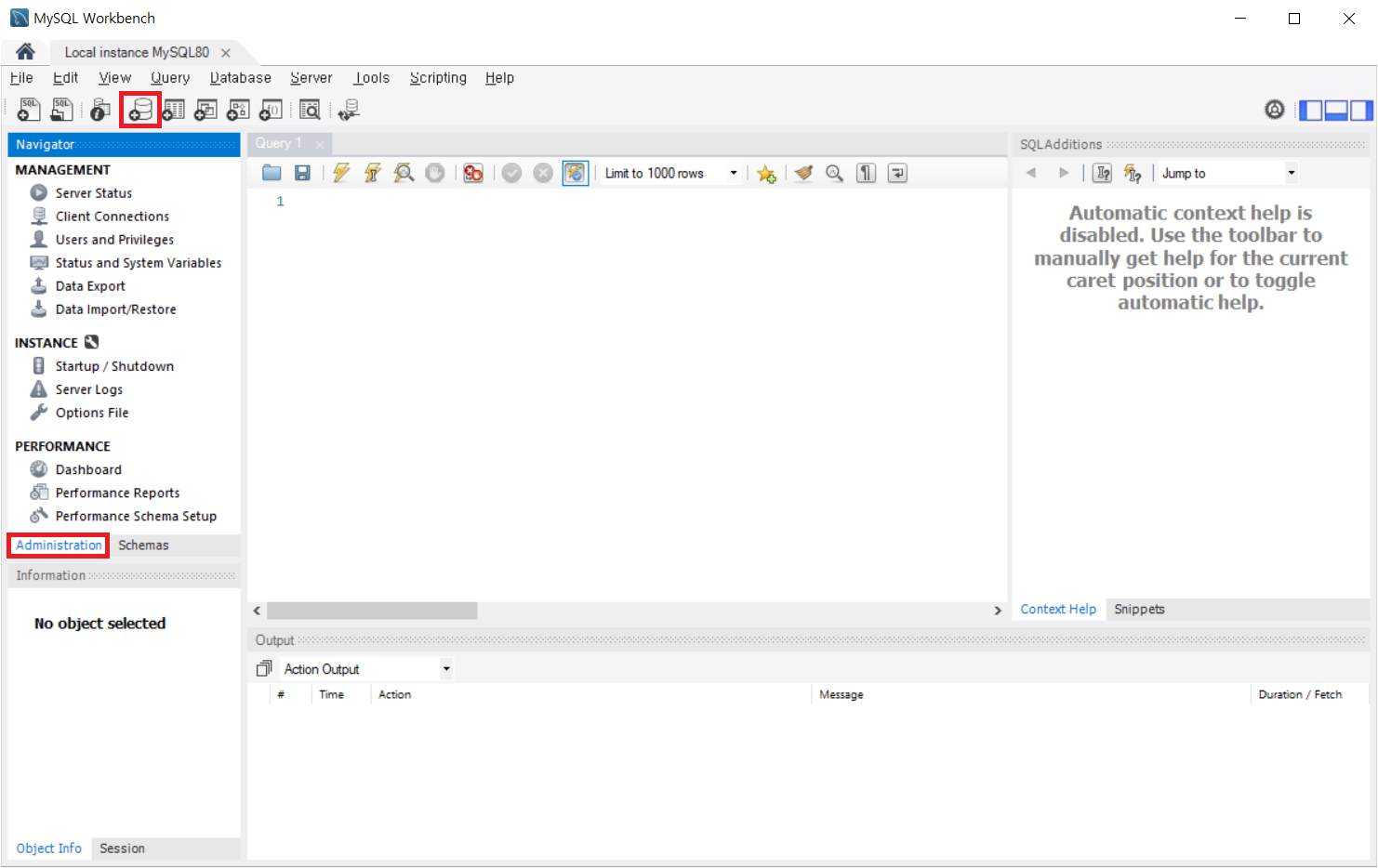The height and width of the screenshot is (868, 1378).
Task: Go forward in context help history
Action: pos(1064,173)
